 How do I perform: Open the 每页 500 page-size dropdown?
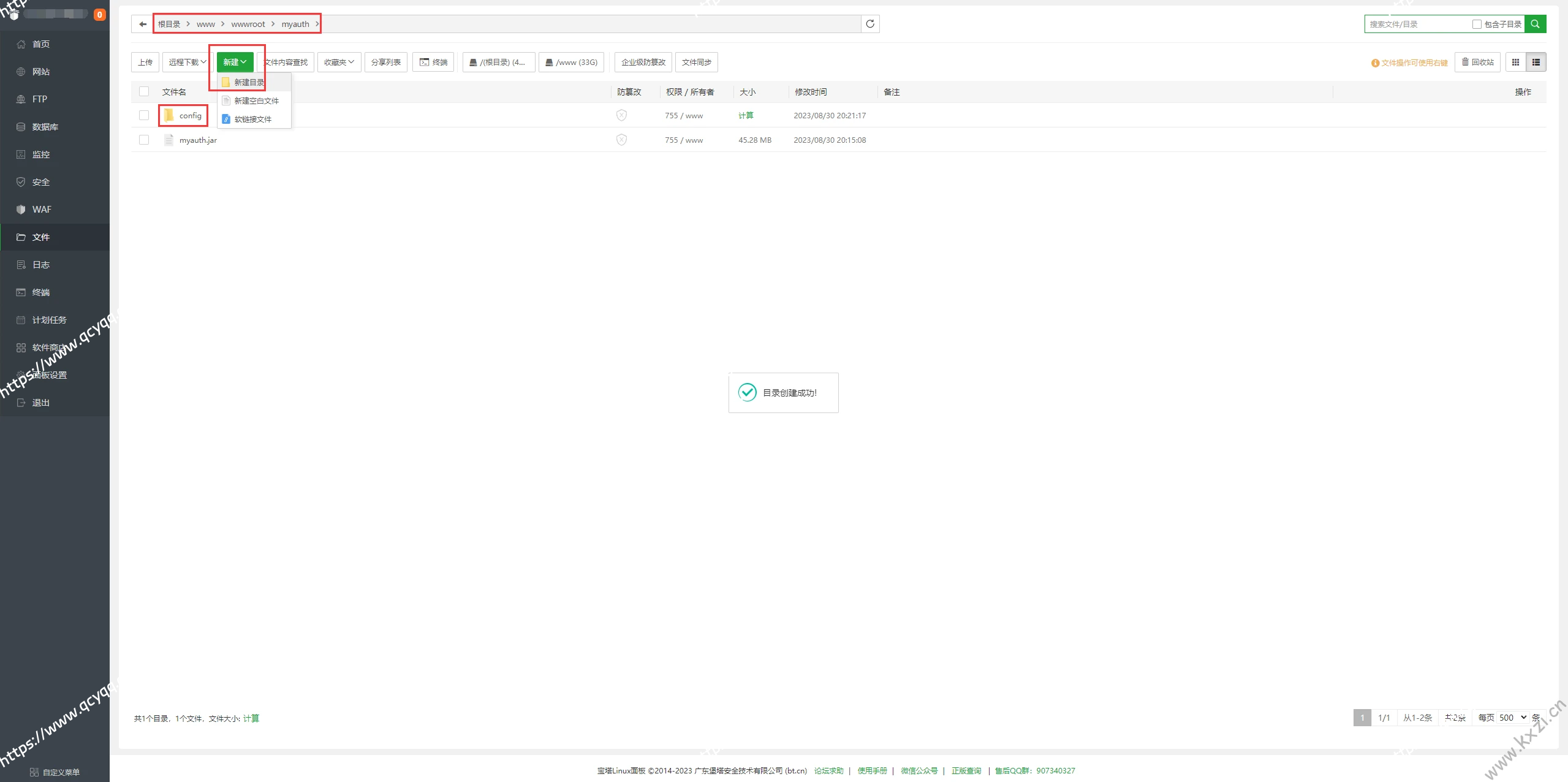tap(1512, 717)
